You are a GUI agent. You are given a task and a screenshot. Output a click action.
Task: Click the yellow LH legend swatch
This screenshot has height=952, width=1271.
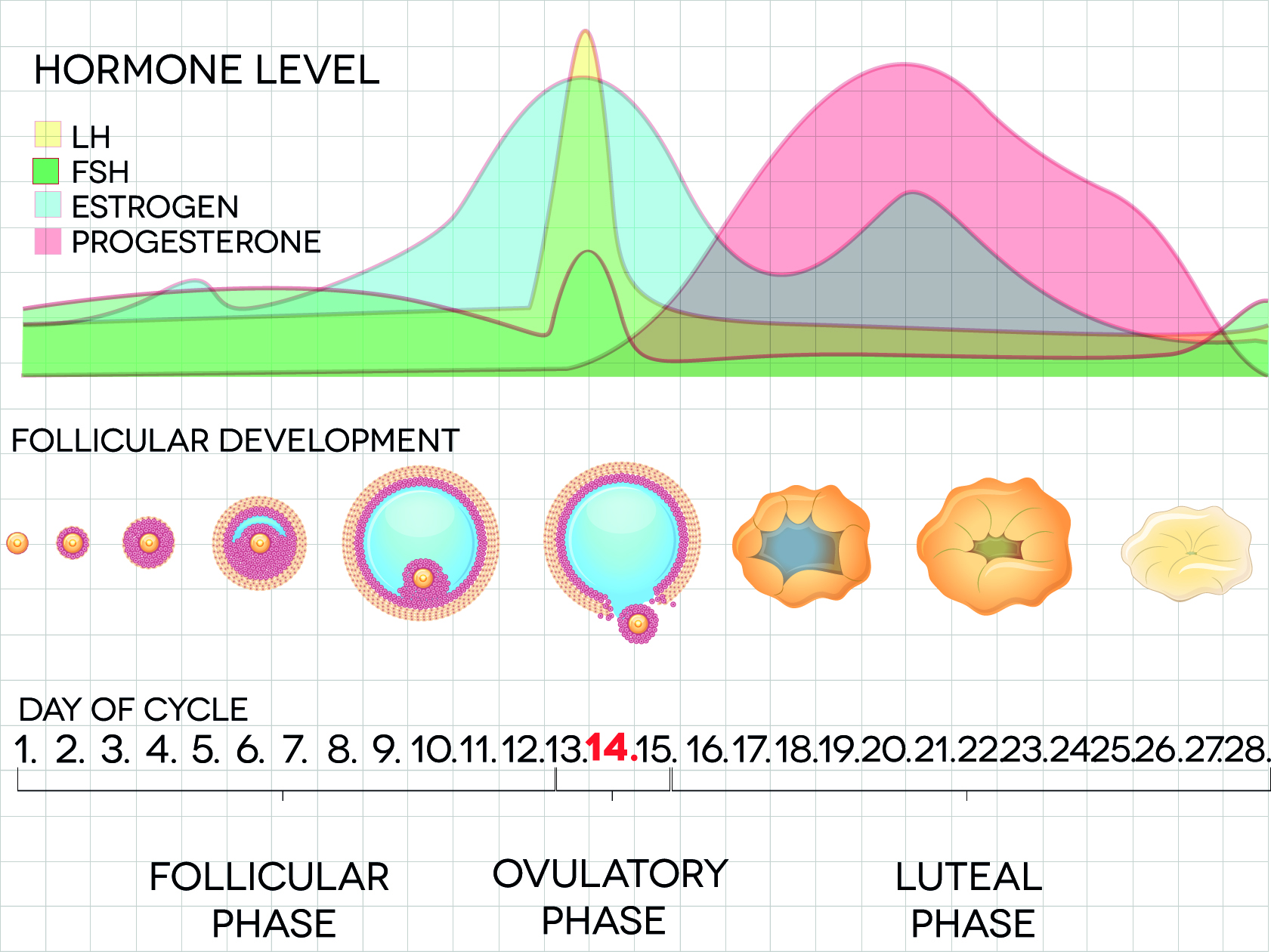[48, 134]
